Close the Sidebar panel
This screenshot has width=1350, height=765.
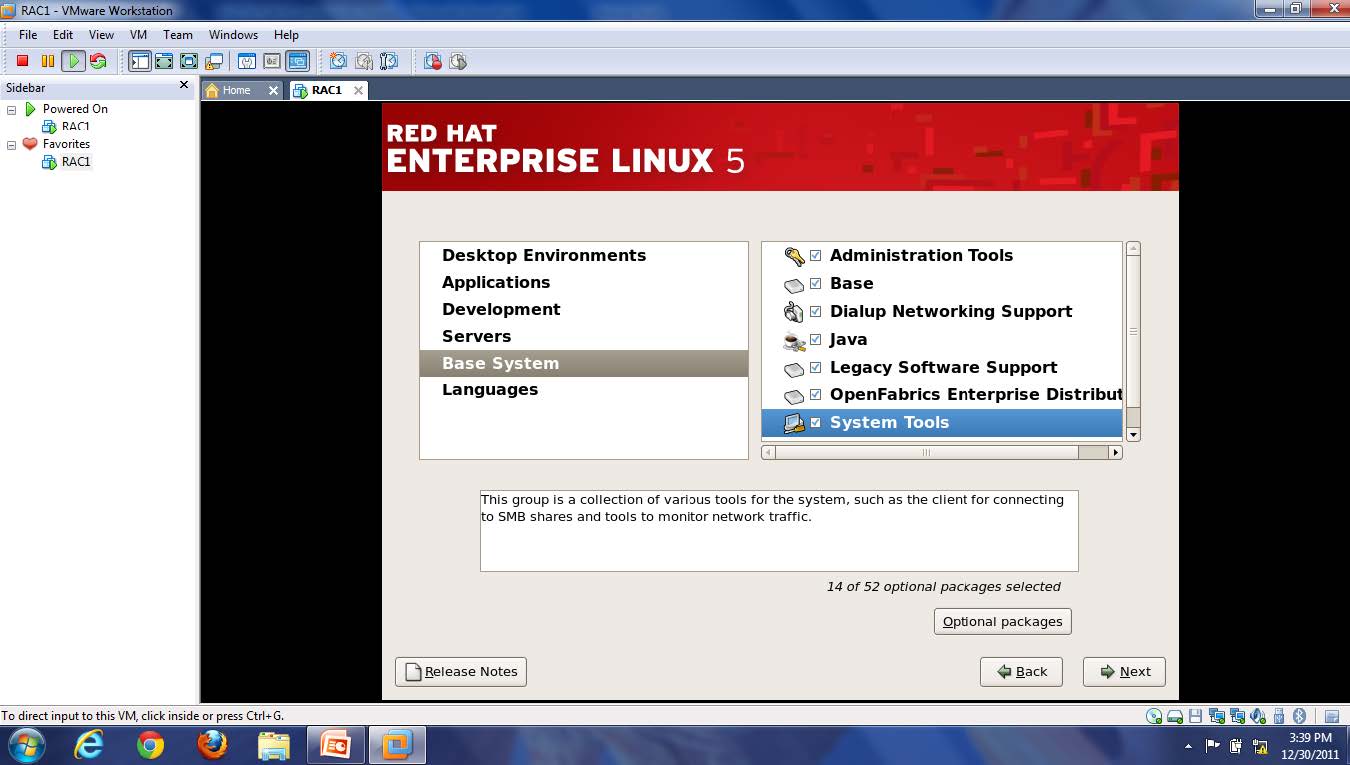(184, 86)
